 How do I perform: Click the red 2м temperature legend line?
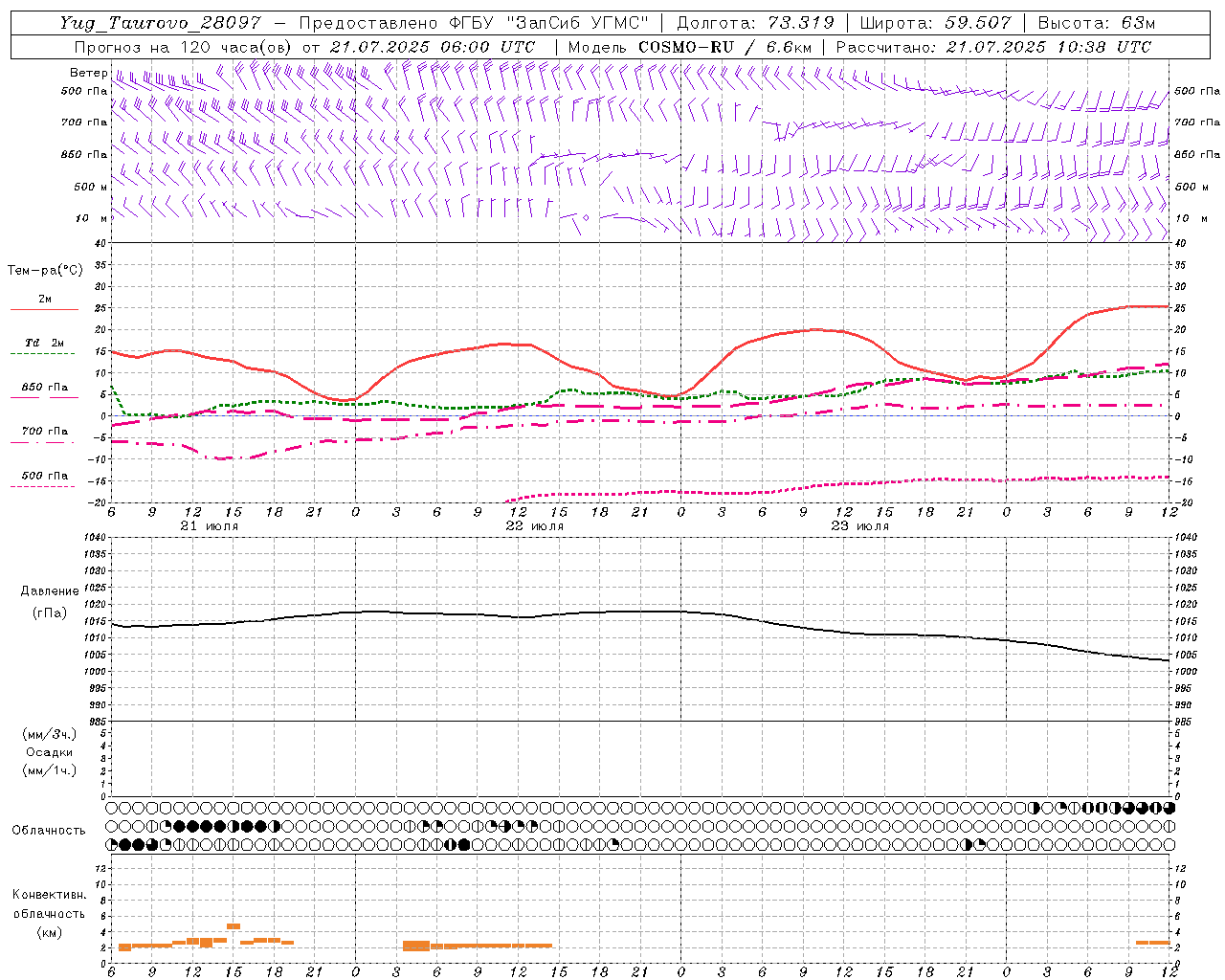pyautogui.click(x=44, y=309)
